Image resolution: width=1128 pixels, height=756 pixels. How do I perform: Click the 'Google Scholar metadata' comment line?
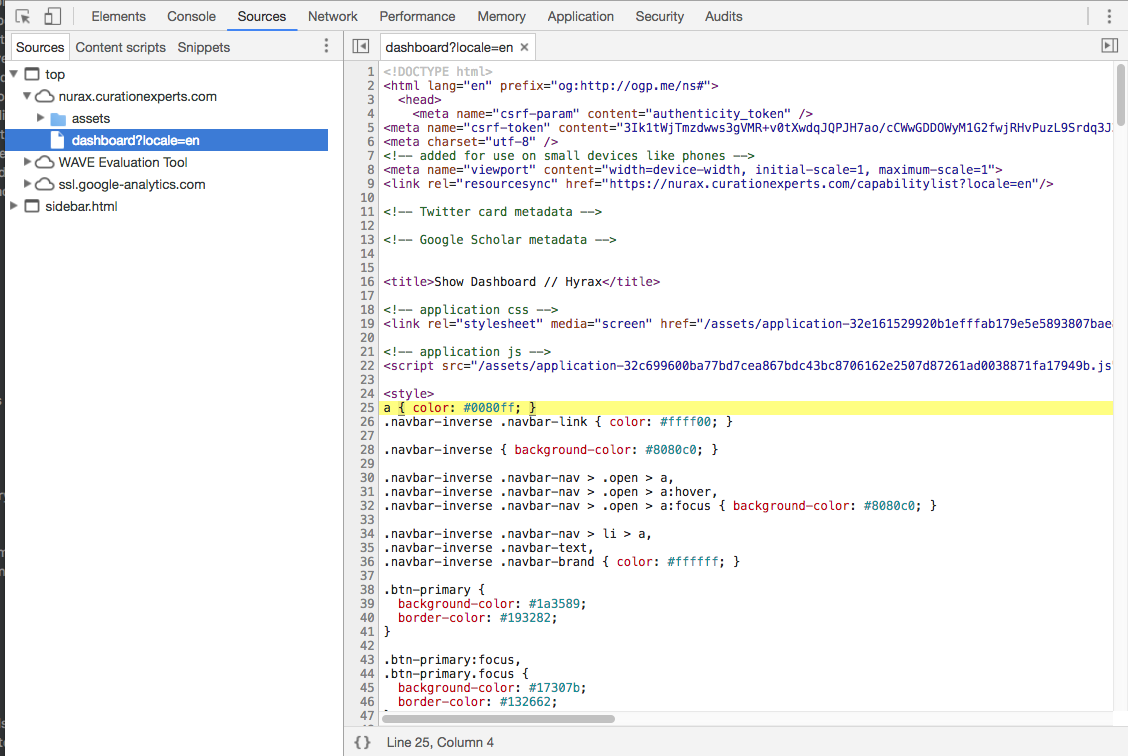click(500, 240)
